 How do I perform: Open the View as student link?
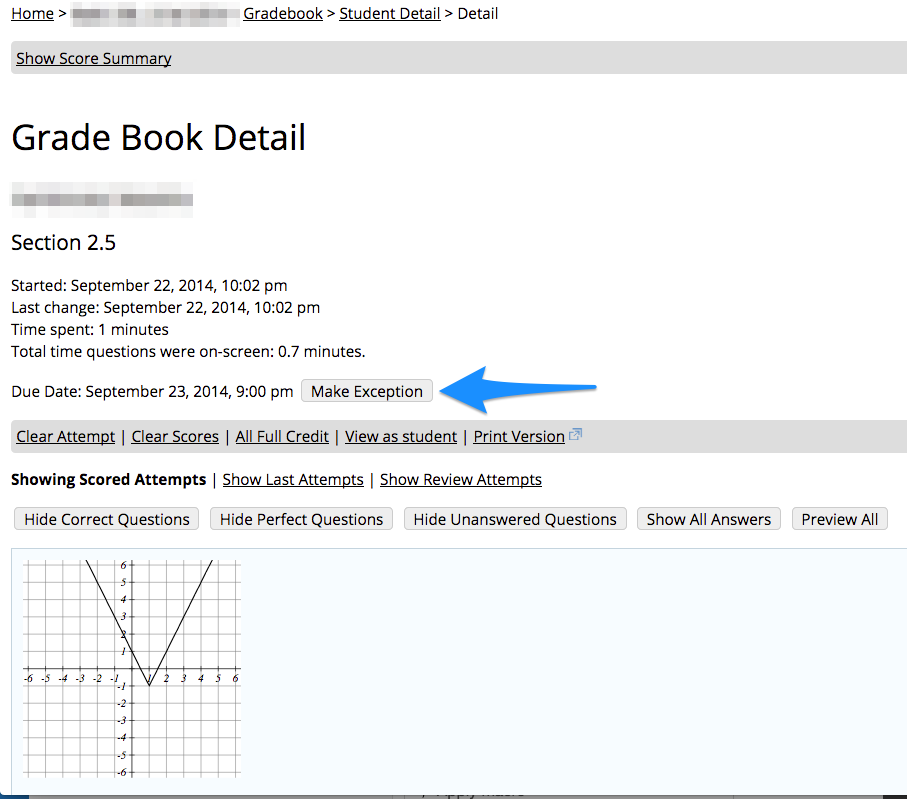[x=401, y=436]
